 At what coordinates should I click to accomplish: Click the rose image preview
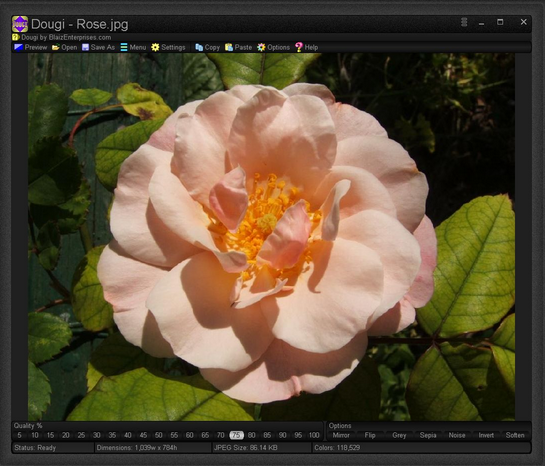coord(271,237)
